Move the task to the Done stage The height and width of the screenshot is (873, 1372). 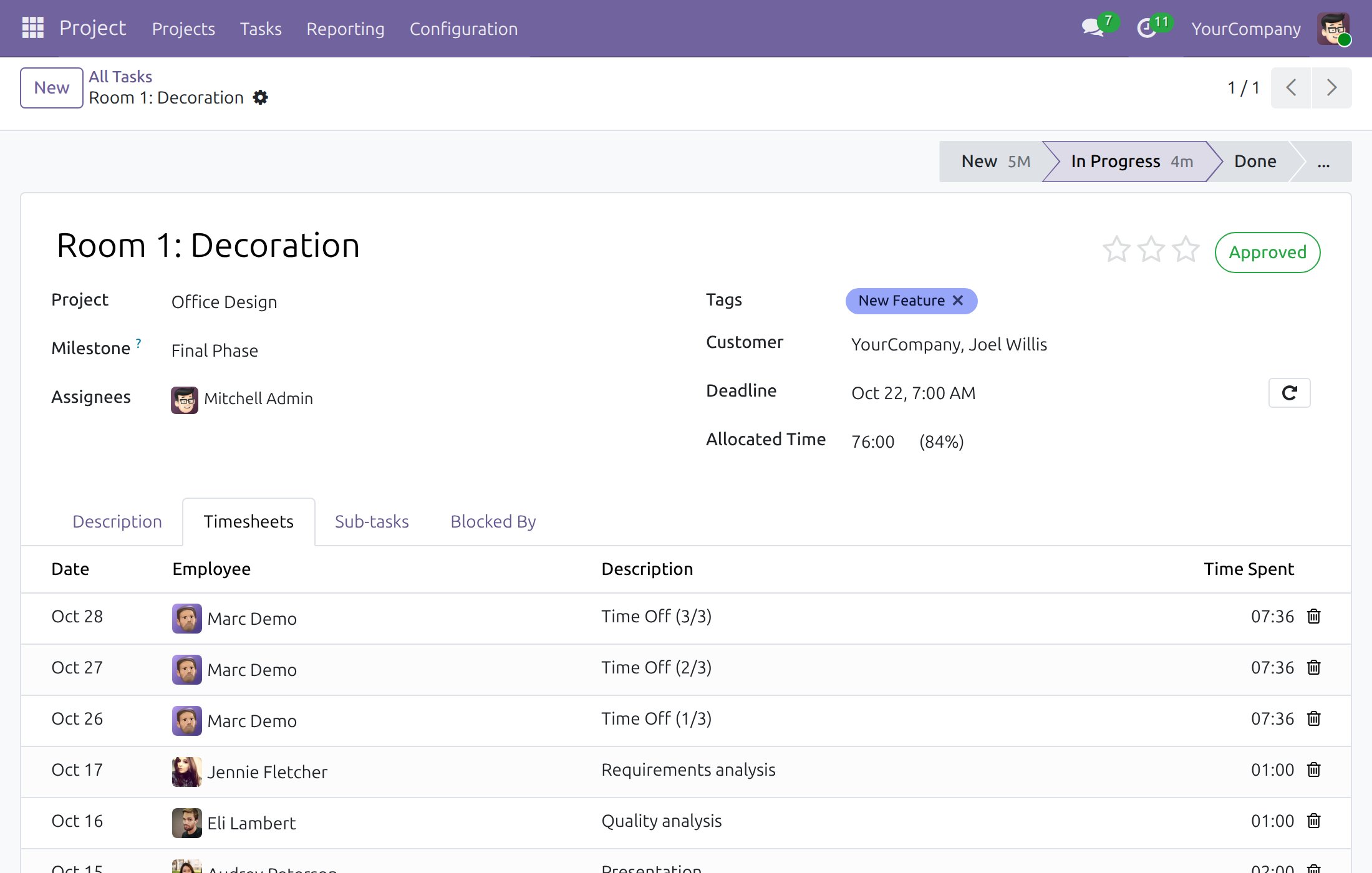[1255, 162]
